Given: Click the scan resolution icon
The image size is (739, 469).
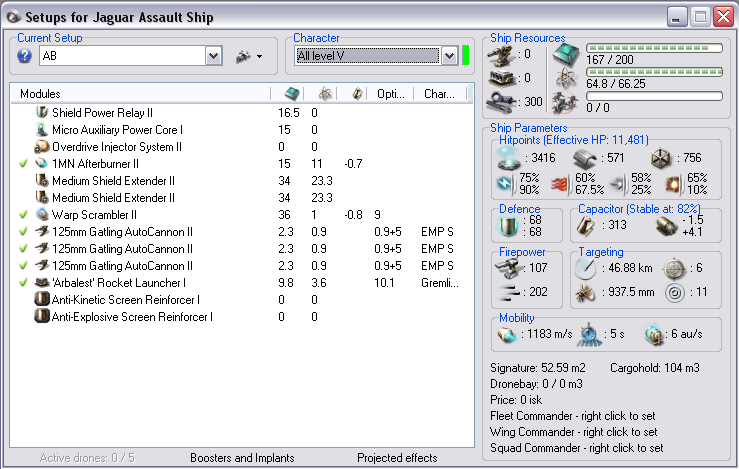Looking at the screenshot, I should click(x=586, y=293).
